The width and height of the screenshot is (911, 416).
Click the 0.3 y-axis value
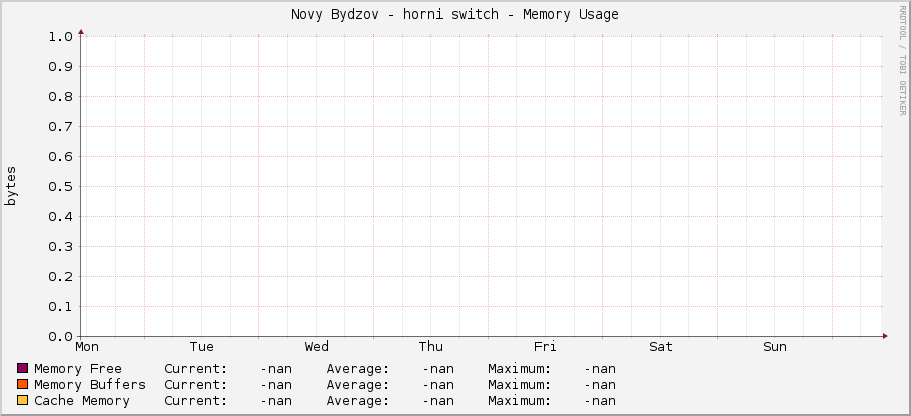point(60,246)
